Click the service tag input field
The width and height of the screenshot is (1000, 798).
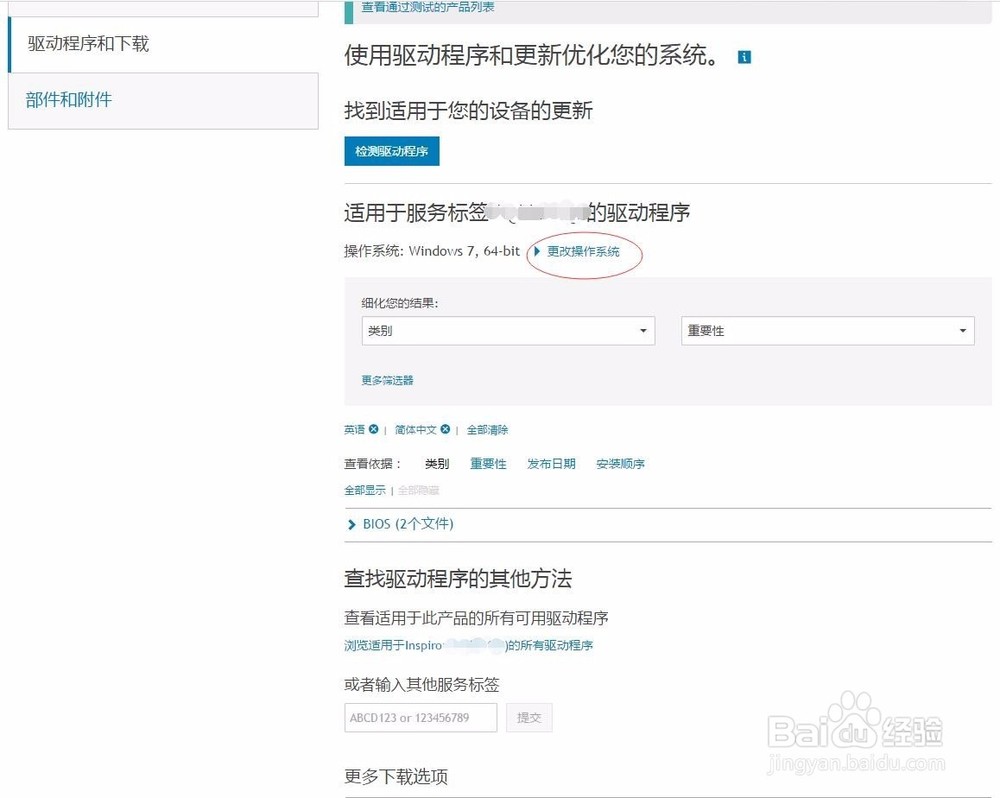(420, 717)
